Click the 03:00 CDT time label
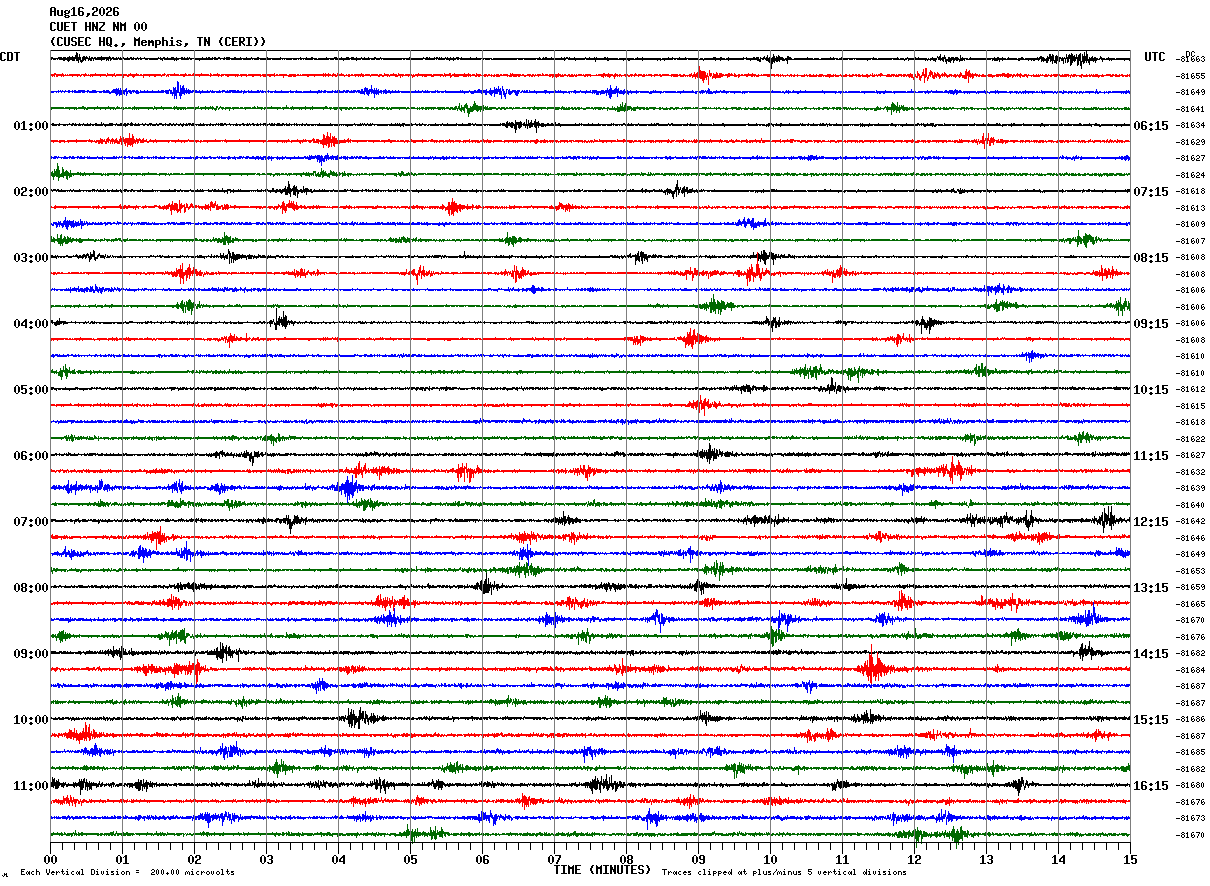Viewport: 1210px width, 886px height. (x=31, y=258)
